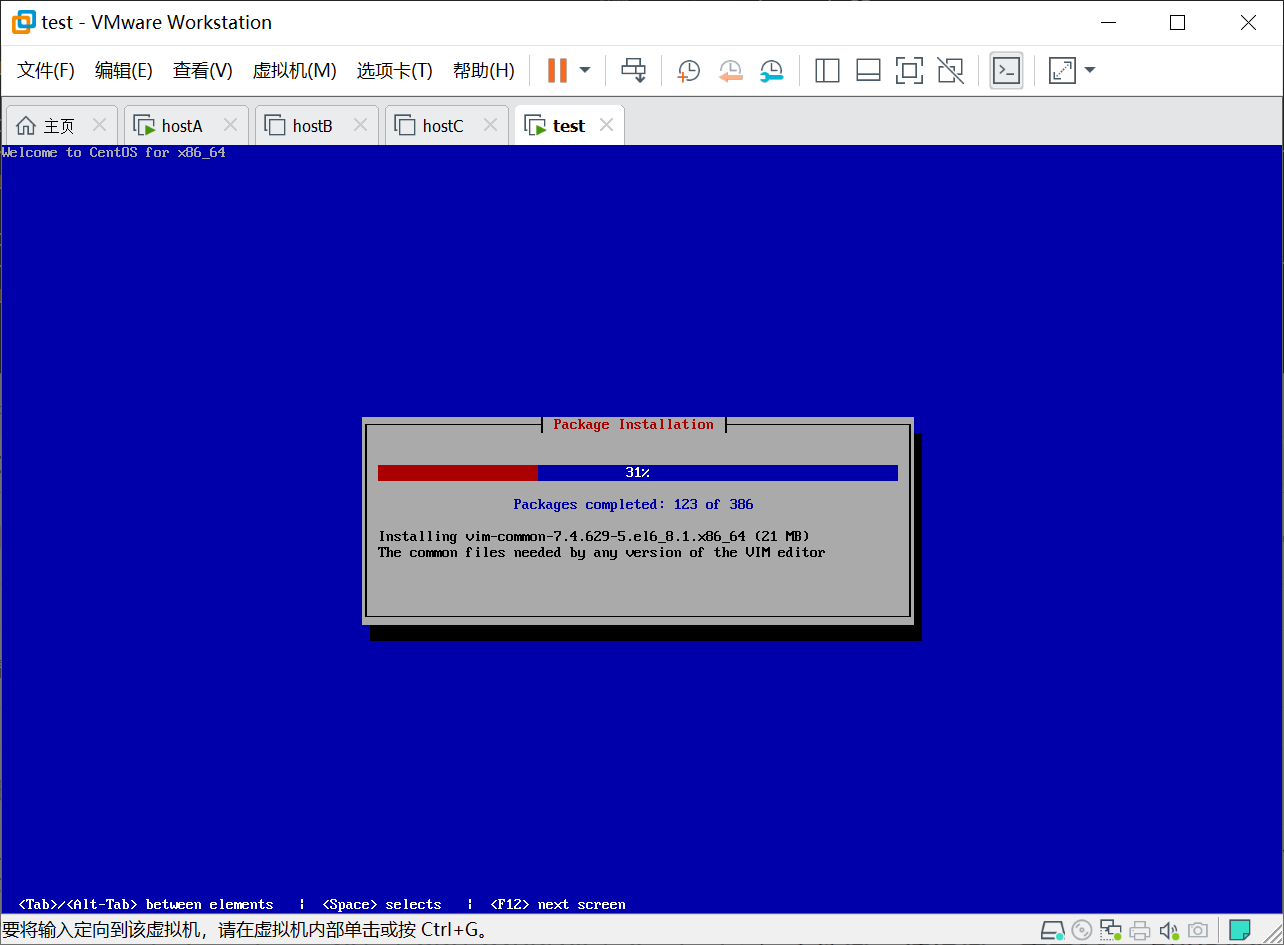Image resolution: width=1284 pixels, height=945 pixels.
Task: Expand the stretch display dropdown arrow
Action: tap(1090, 70)
